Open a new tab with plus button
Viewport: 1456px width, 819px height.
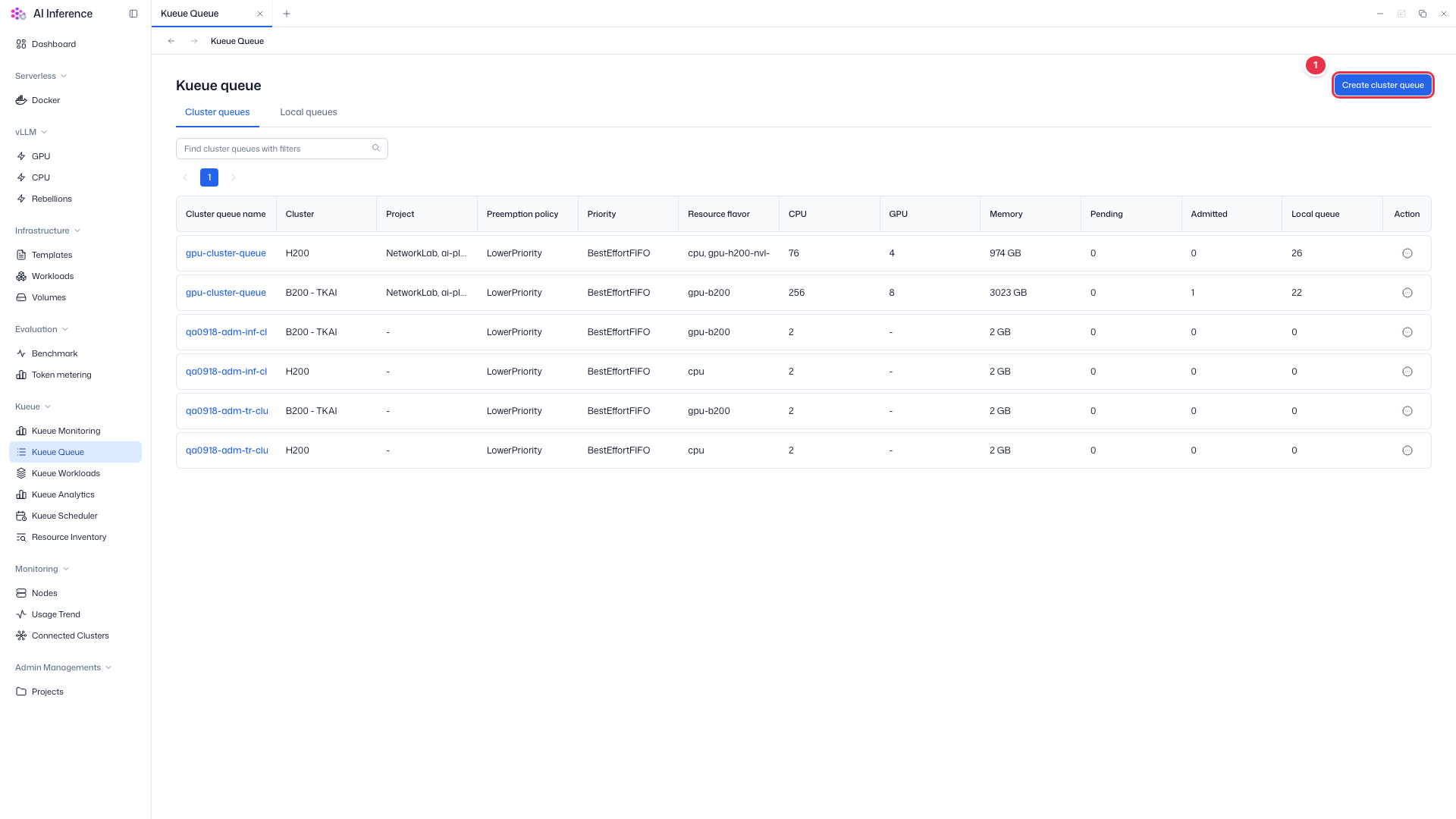[x=287, y=14]
